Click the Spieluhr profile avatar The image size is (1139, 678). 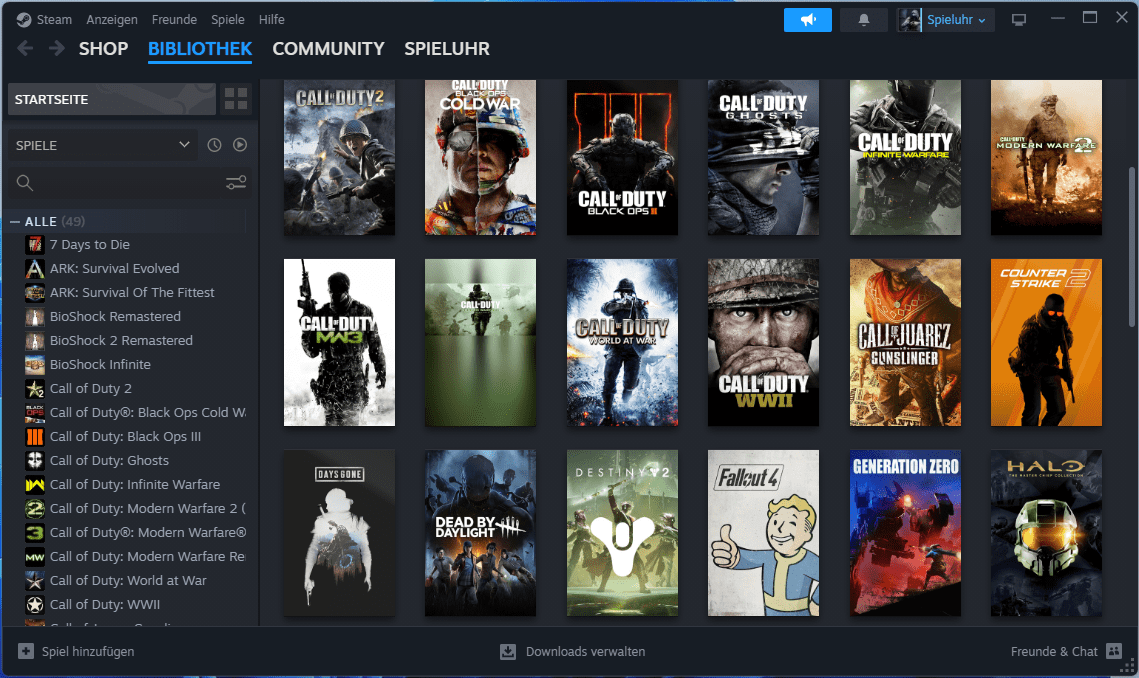point(909,20)
